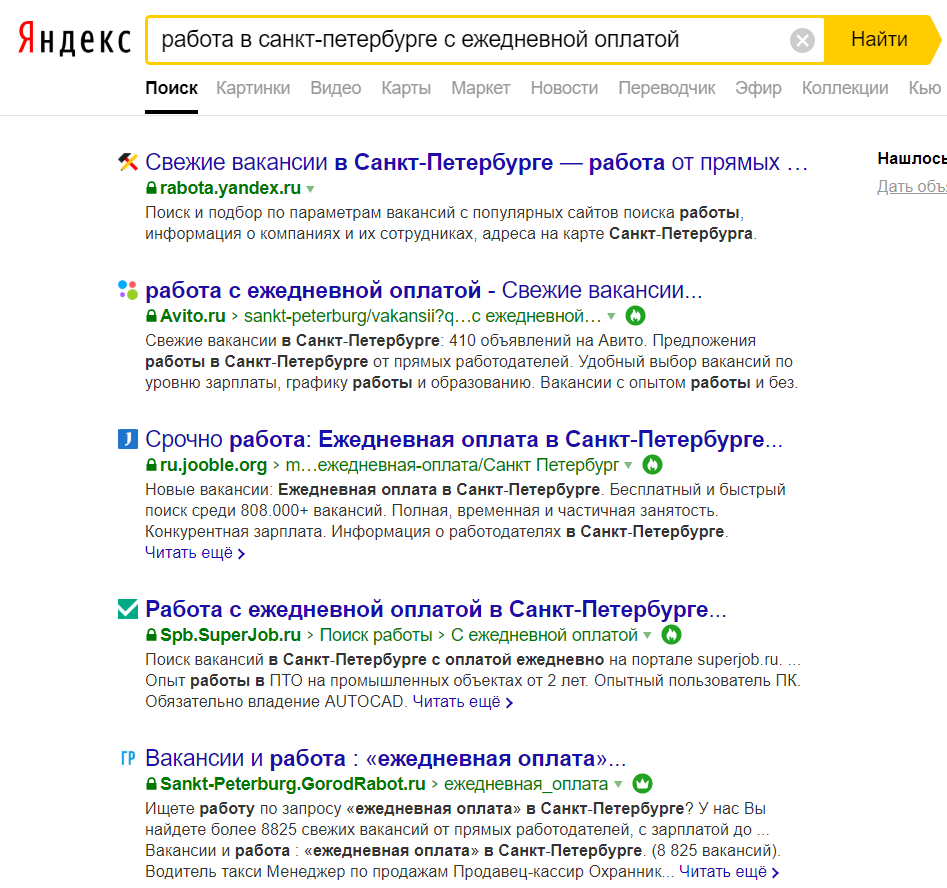Select the Поиск tab
947x888 pixels.
172,88
